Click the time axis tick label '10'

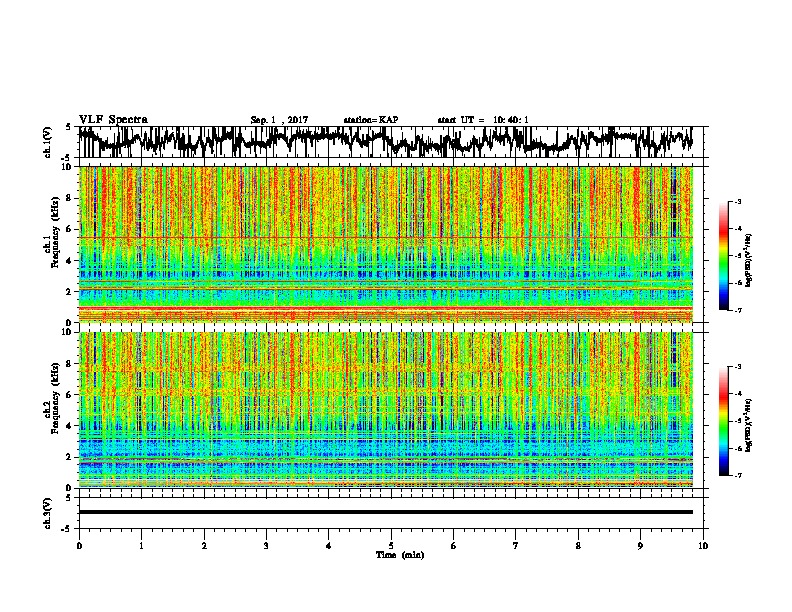(x=703, y=546)
